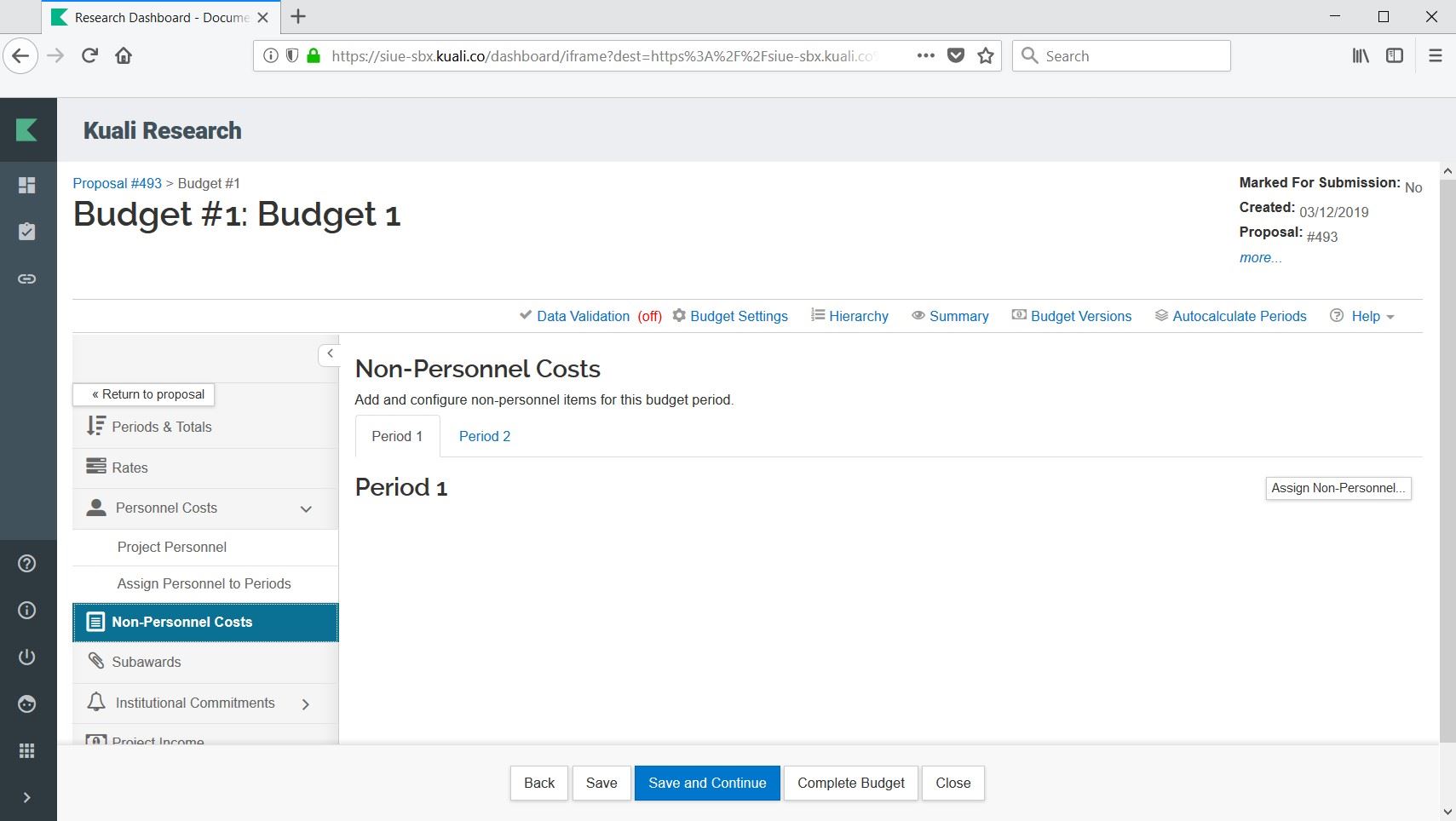This screenshot has width=1456, height=821.
Task: Select Subawards in the budget menu
Action: 146,662
